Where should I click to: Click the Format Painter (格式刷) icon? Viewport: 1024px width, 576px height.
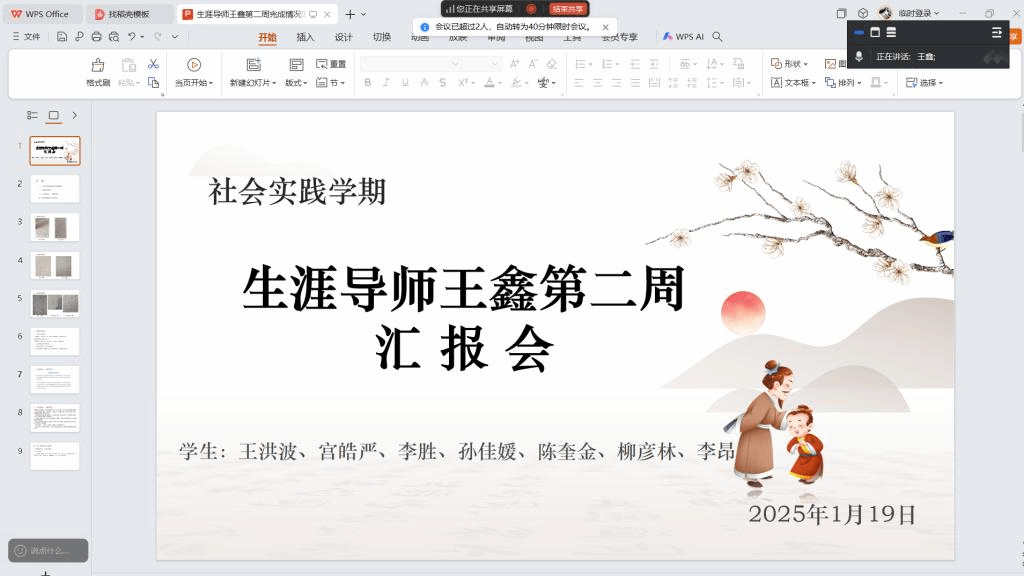(98, 65)
